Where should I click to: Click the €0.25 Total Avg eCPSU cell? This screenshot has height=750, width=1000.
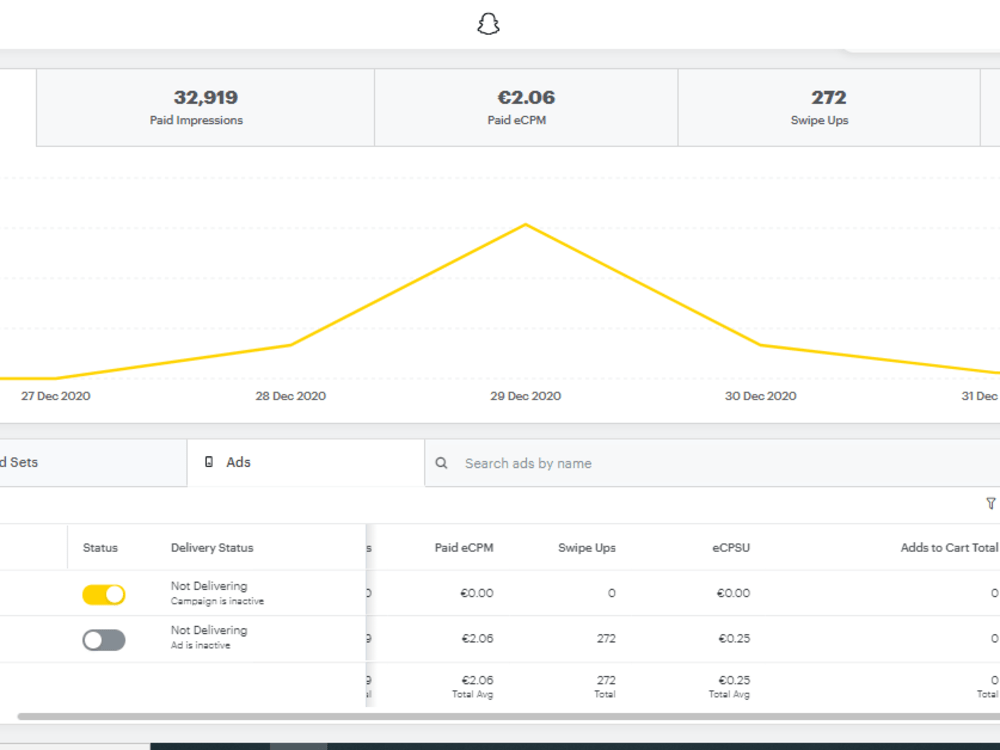(730, 686)
